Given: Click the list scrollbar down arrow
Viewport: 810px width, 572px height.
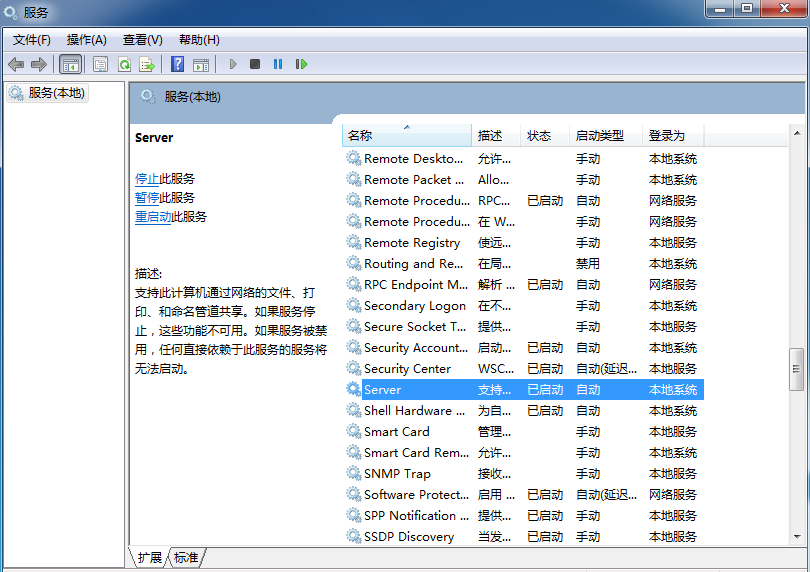Looking at the screenshot, I should [x=797, y=536].
